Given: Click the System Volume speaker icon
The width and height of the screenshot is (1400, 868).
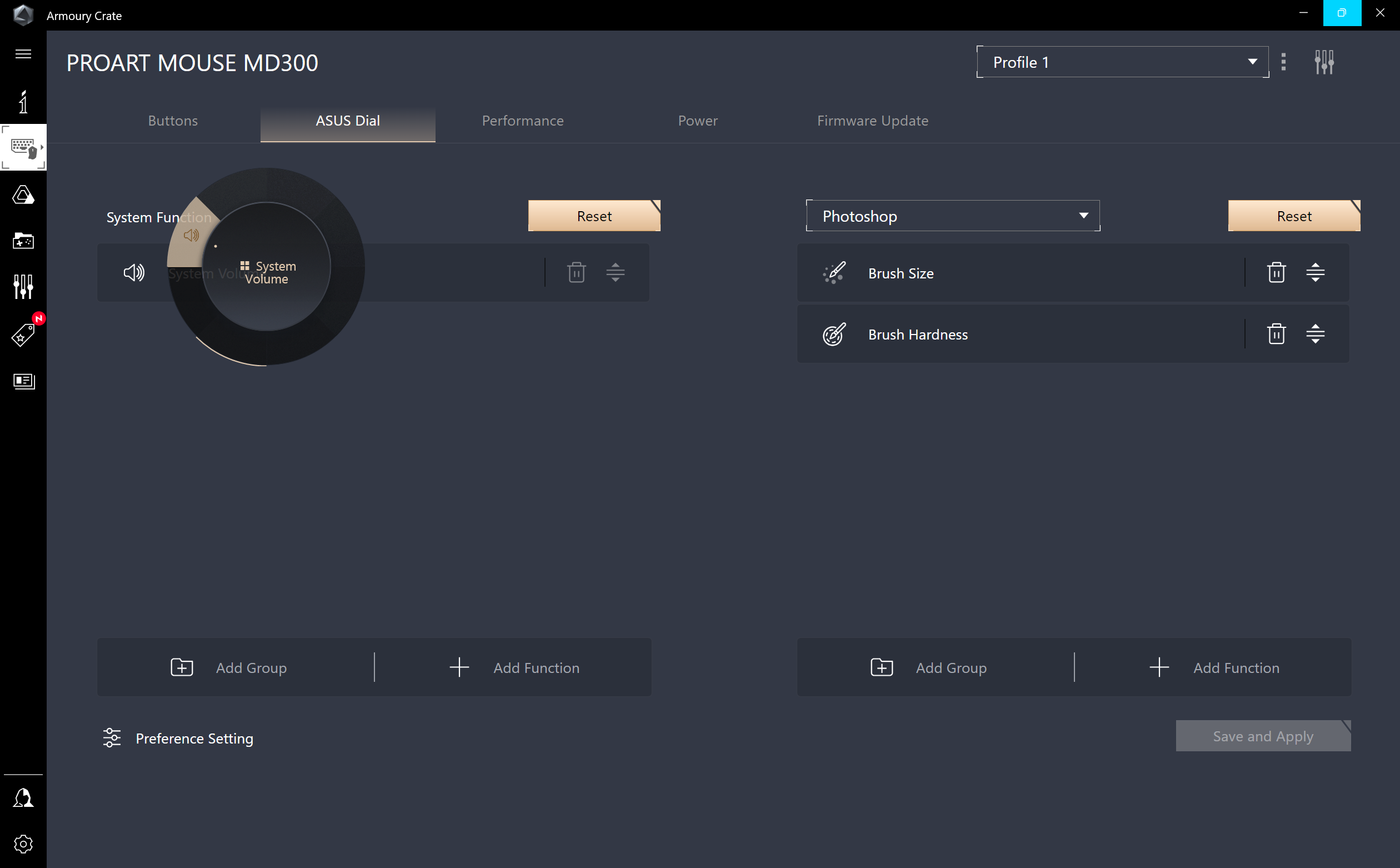Looking at the screenshot, I should pos(134,272).
